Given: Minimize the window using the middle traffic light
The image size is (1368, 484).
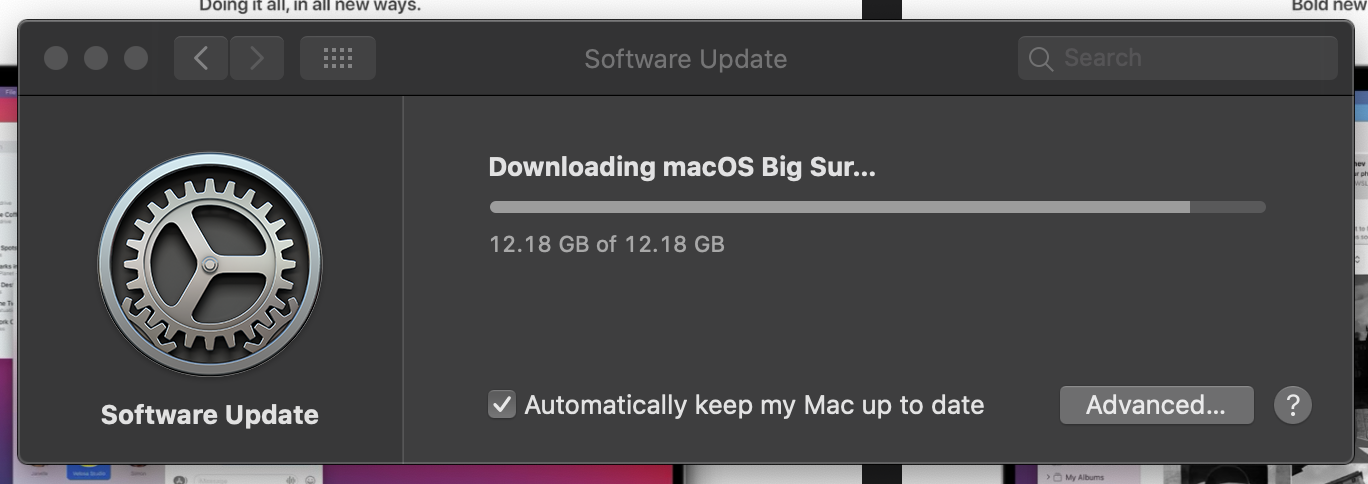Looking at the screenshot, I should coord(96,58).
